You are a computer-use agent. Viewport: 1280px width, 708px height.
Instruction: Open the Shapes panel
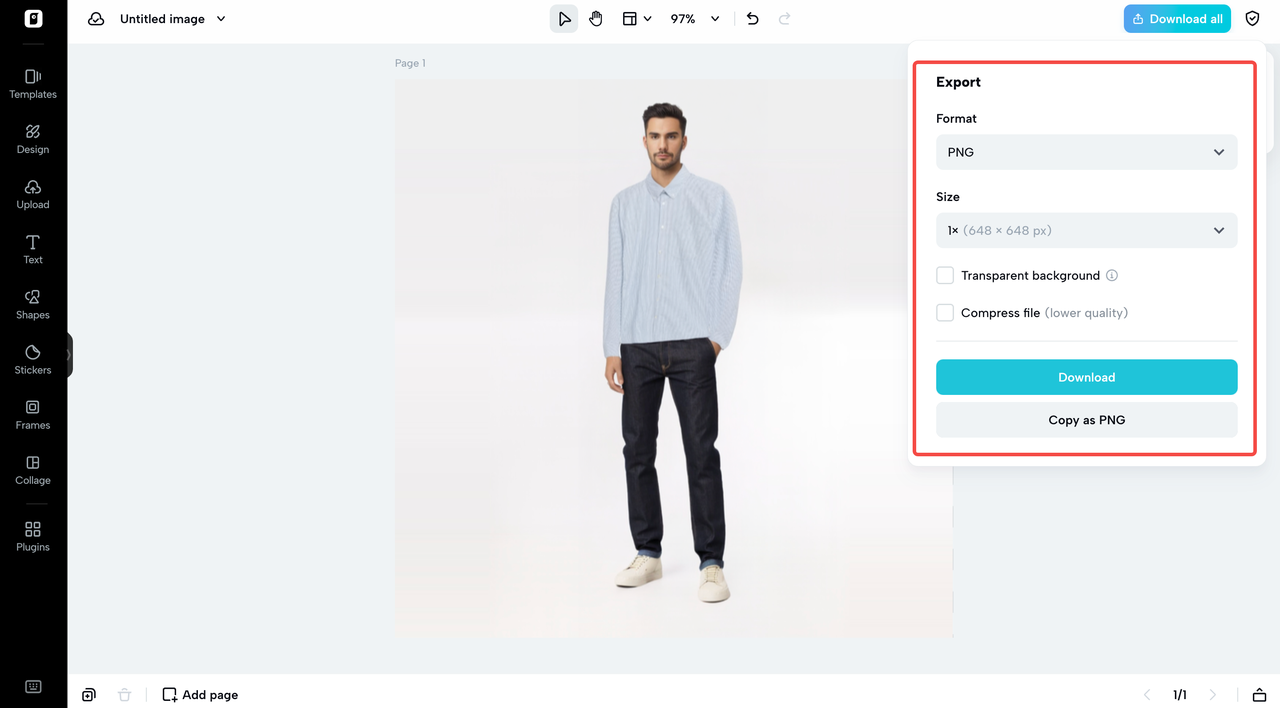point(32,303)
